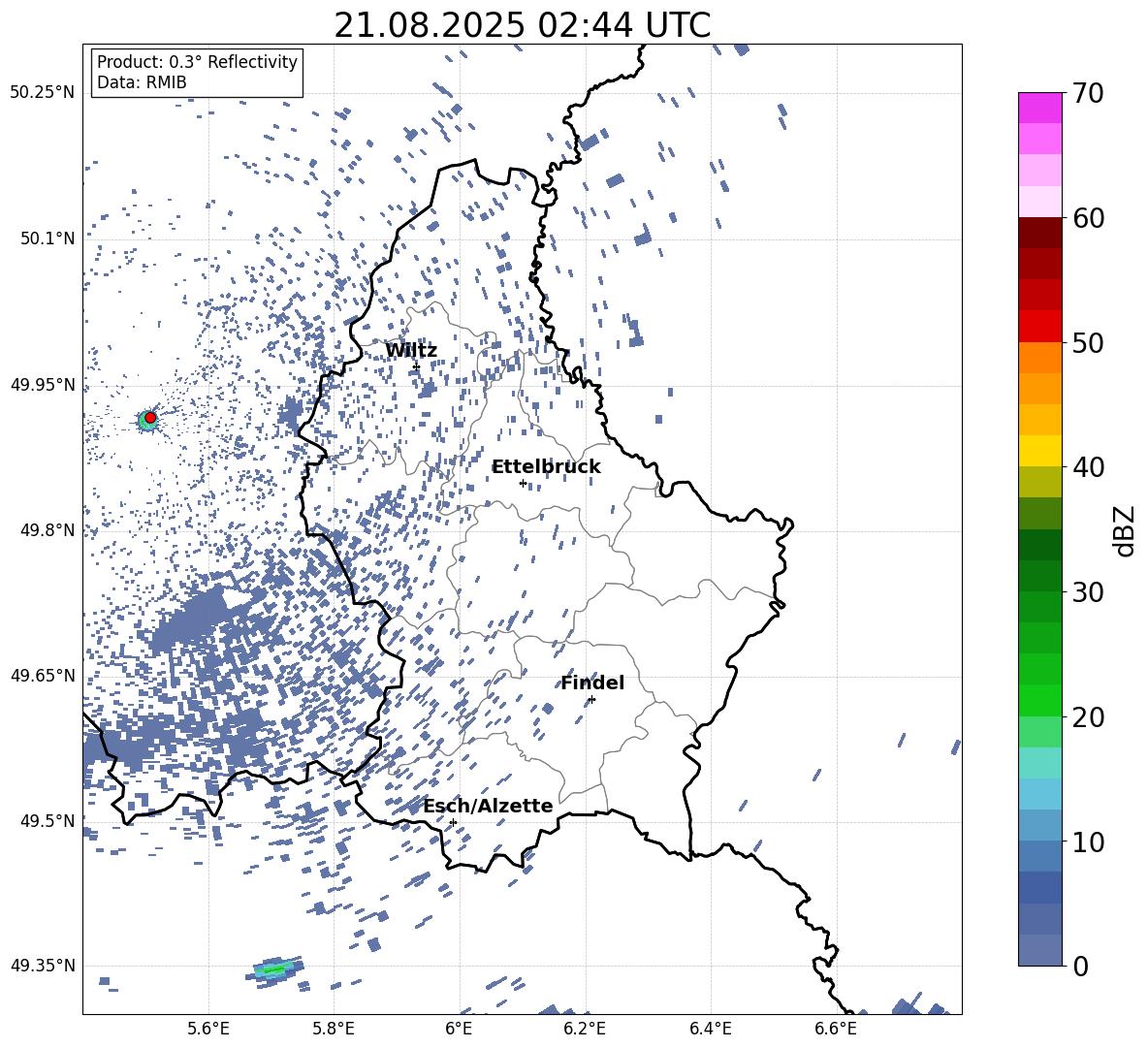Click the 49.35°N latitude tick label
Image resolution: width=1148 pixels, height=1048 pixels.
click(43, 966)
